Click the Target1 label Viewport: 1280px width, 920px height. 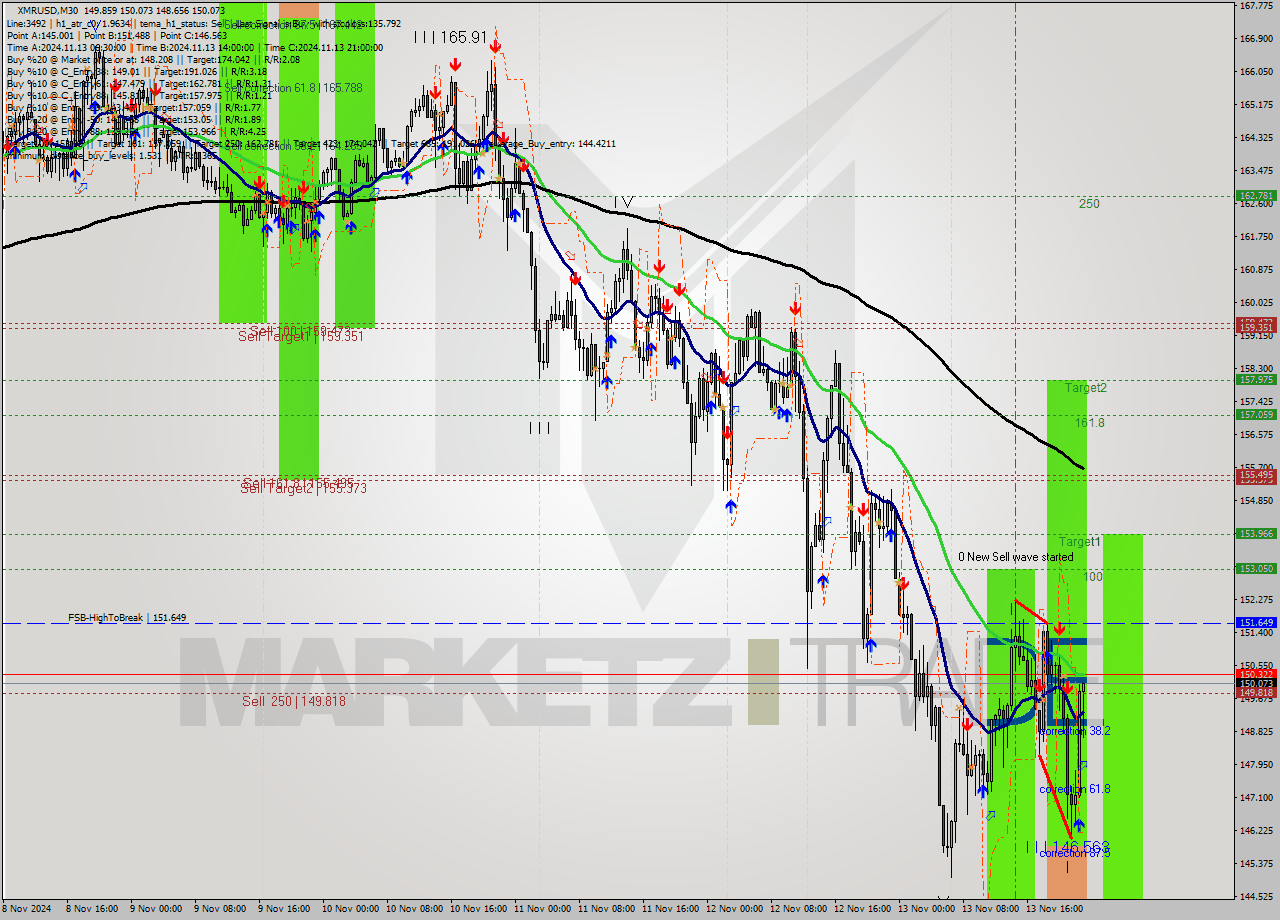1080,541
